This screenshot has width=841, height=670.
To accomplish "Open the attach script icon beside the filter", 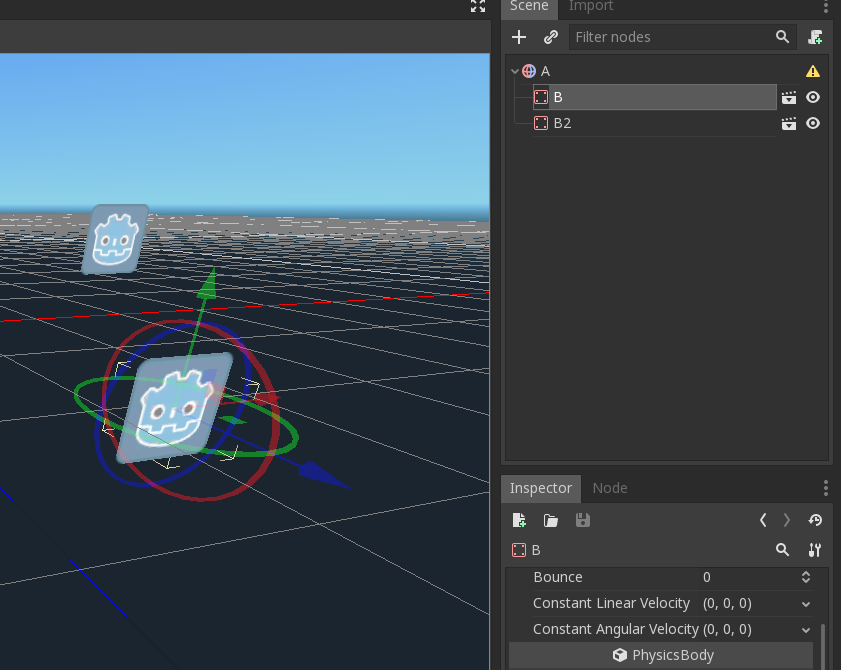I will click(x=815, y=37).
